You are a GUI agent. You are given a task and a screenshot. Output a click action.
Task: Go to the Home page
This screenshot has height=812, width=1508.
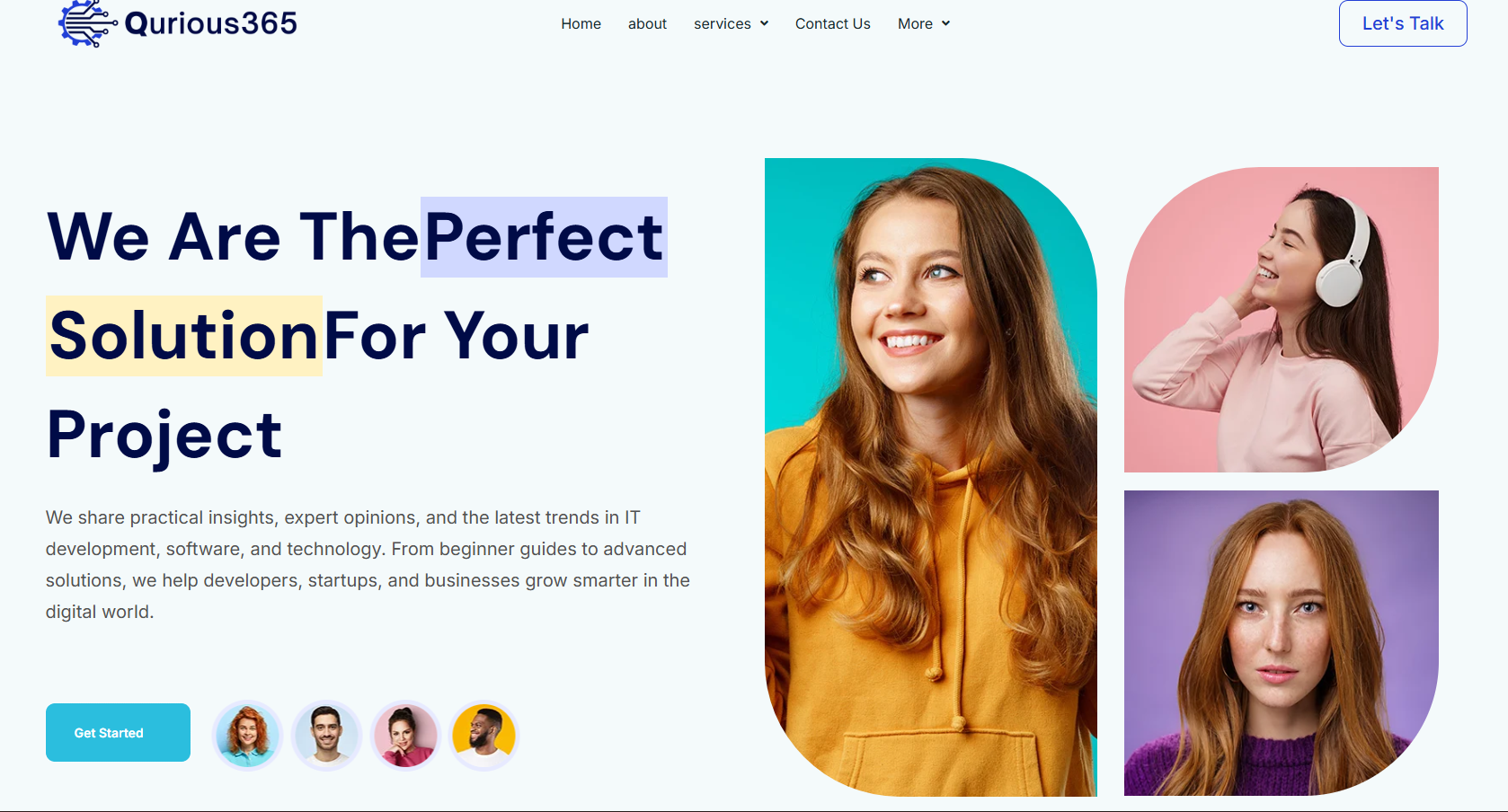581,23
